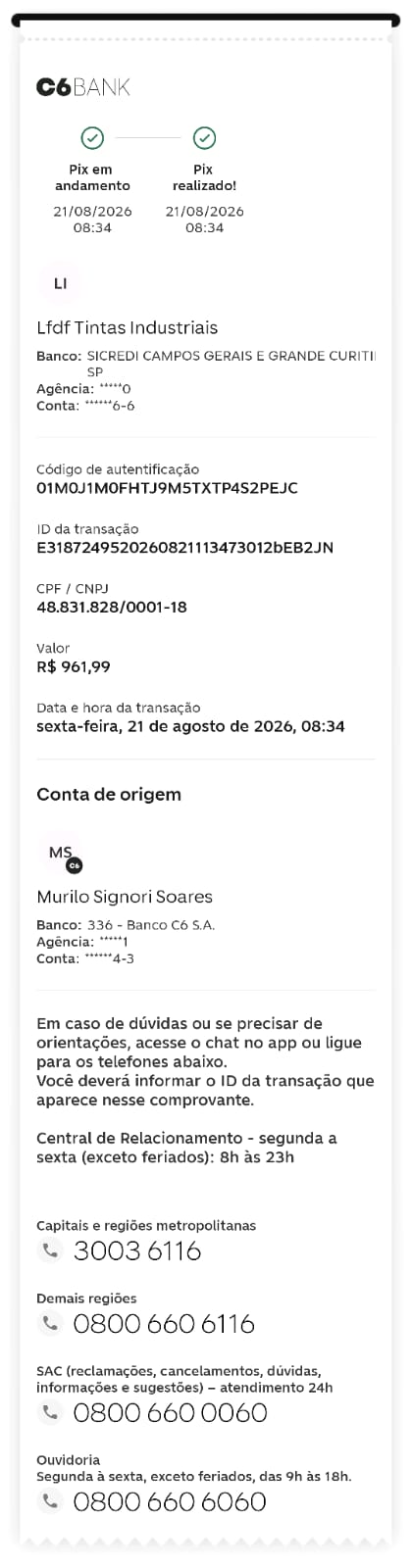Select the transaction ID text
This screenshot has width=412, height=1568.
pos(184,548)
